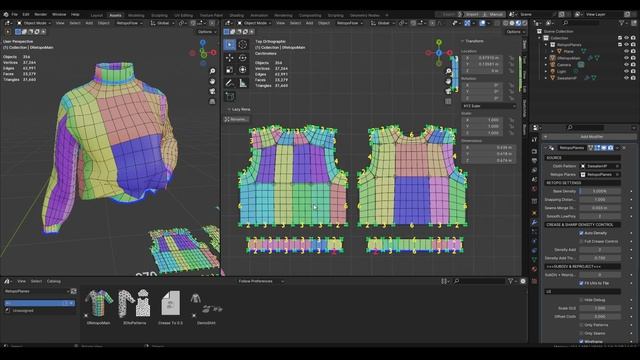Click the Blender logo menu icon
Viewport: 640px width, 360px height.
[x=6, y=14]
